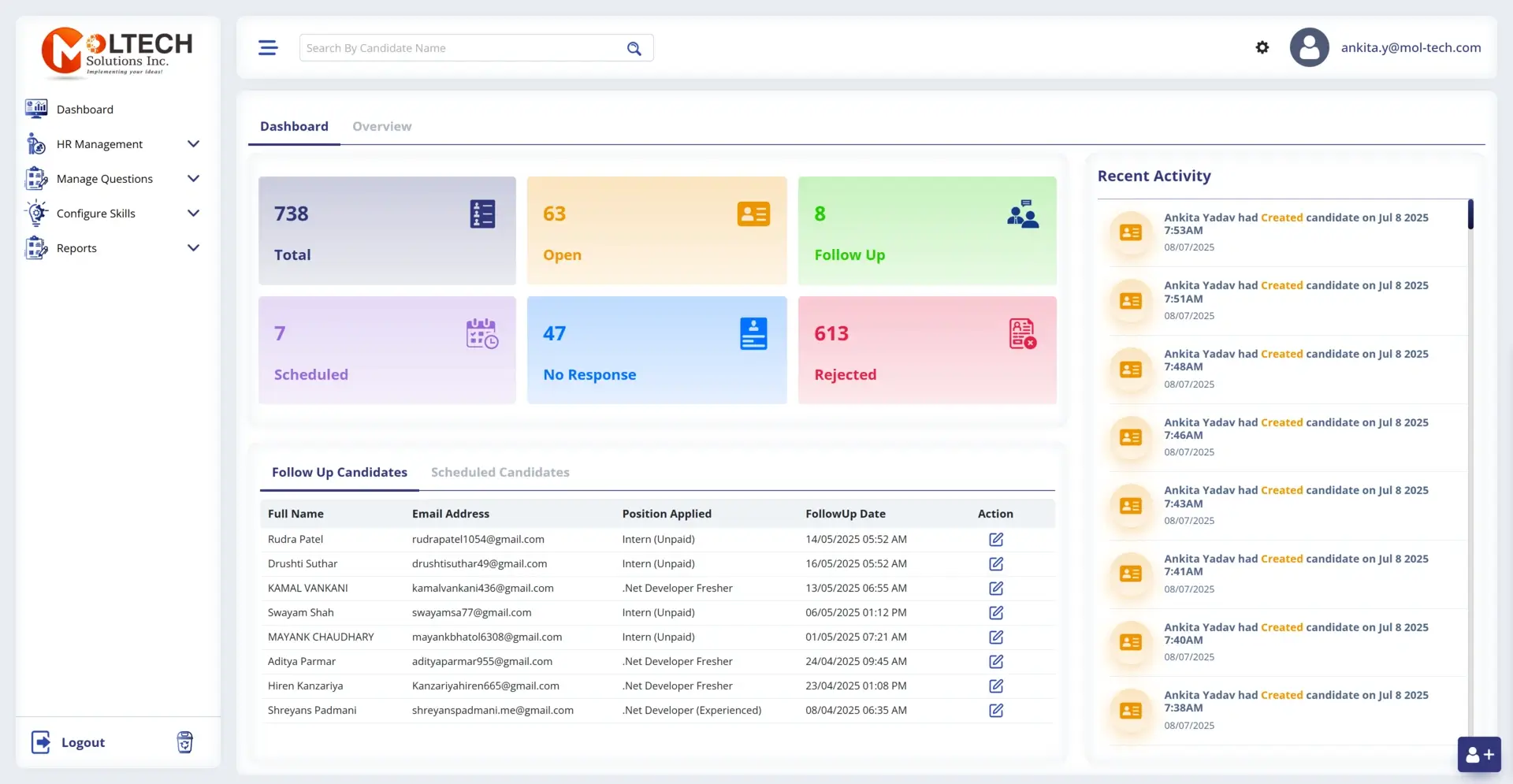Click inside the candidate name search field
The image size is (1513, 784).
click(x=457, y=47)
